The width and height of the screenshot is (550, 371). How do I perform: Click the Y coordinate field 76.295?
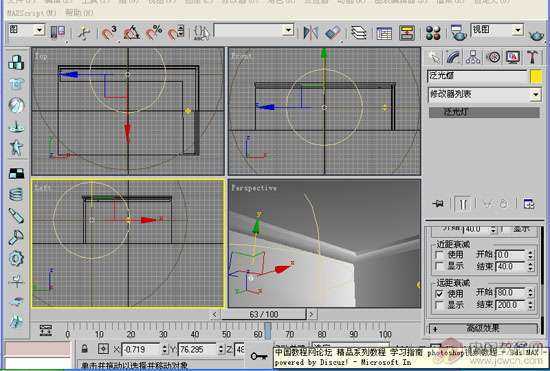click(x=198, y=349)
